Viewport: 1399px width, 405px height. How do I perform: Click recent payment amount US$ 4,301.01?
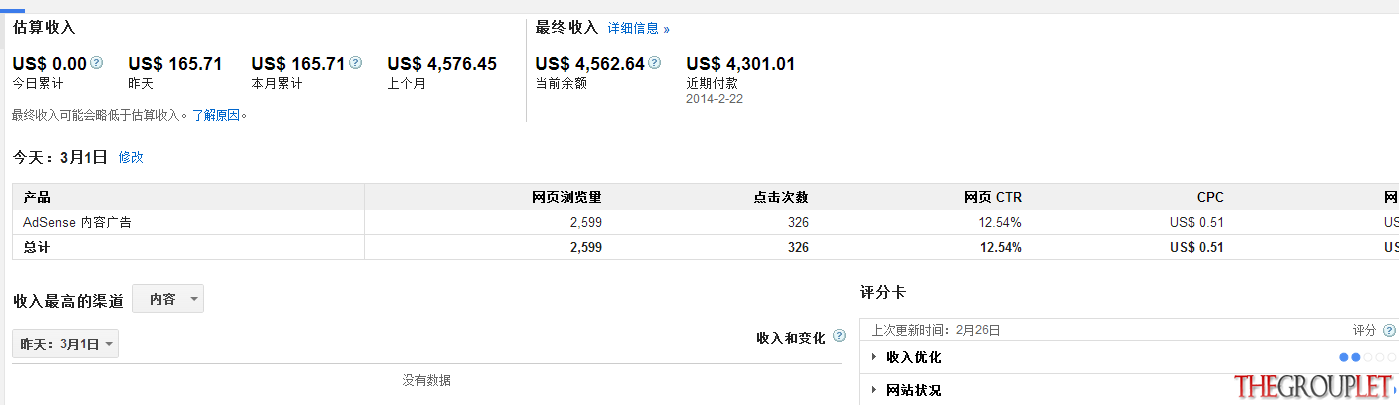pyautogui.click(x=741, y=64)
